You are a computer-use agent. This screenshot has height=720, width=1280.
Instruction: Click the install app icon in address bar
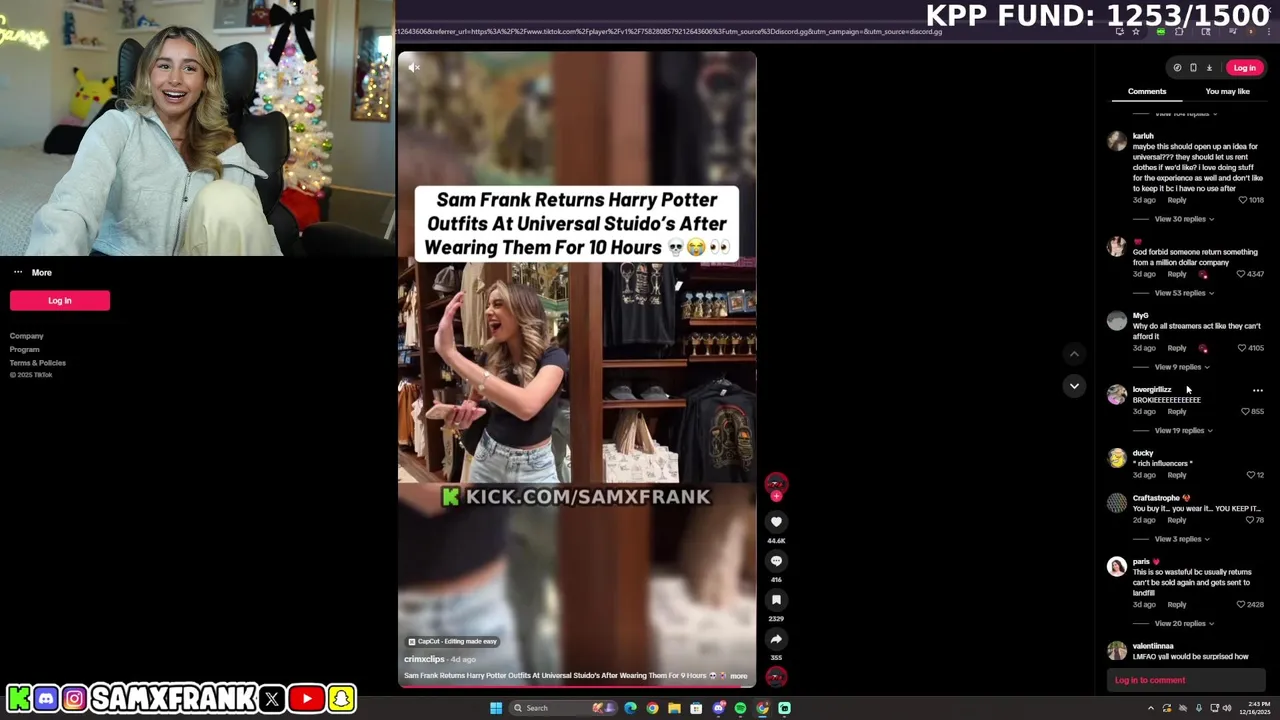pos(1120,32)
